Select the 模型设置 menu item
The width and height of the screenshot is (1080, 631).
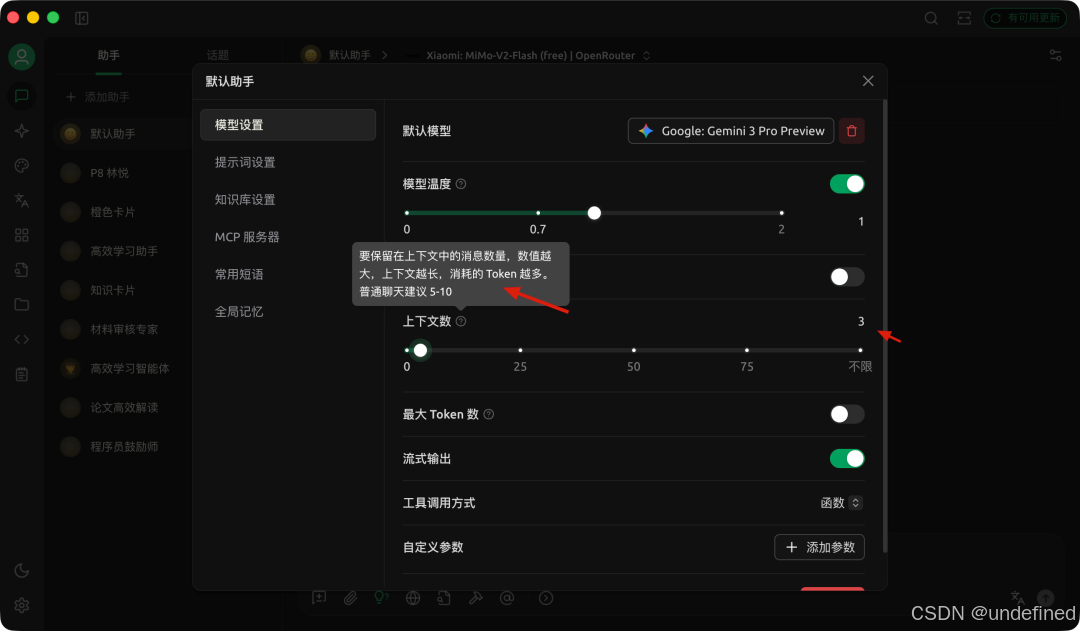click(288, 125)
